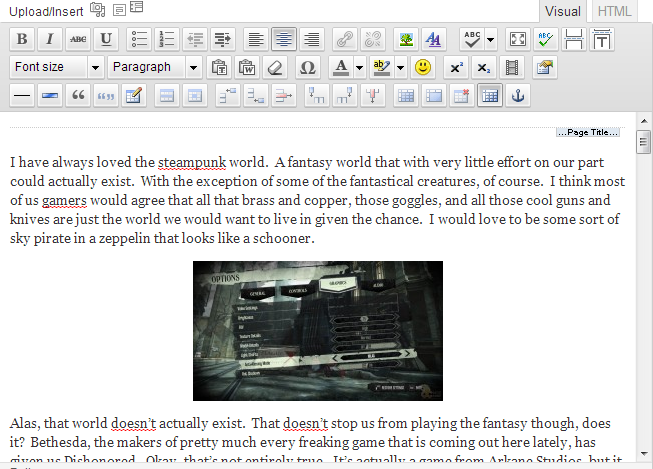Insert a page break
653x469 pixels.
pos(574,39)
